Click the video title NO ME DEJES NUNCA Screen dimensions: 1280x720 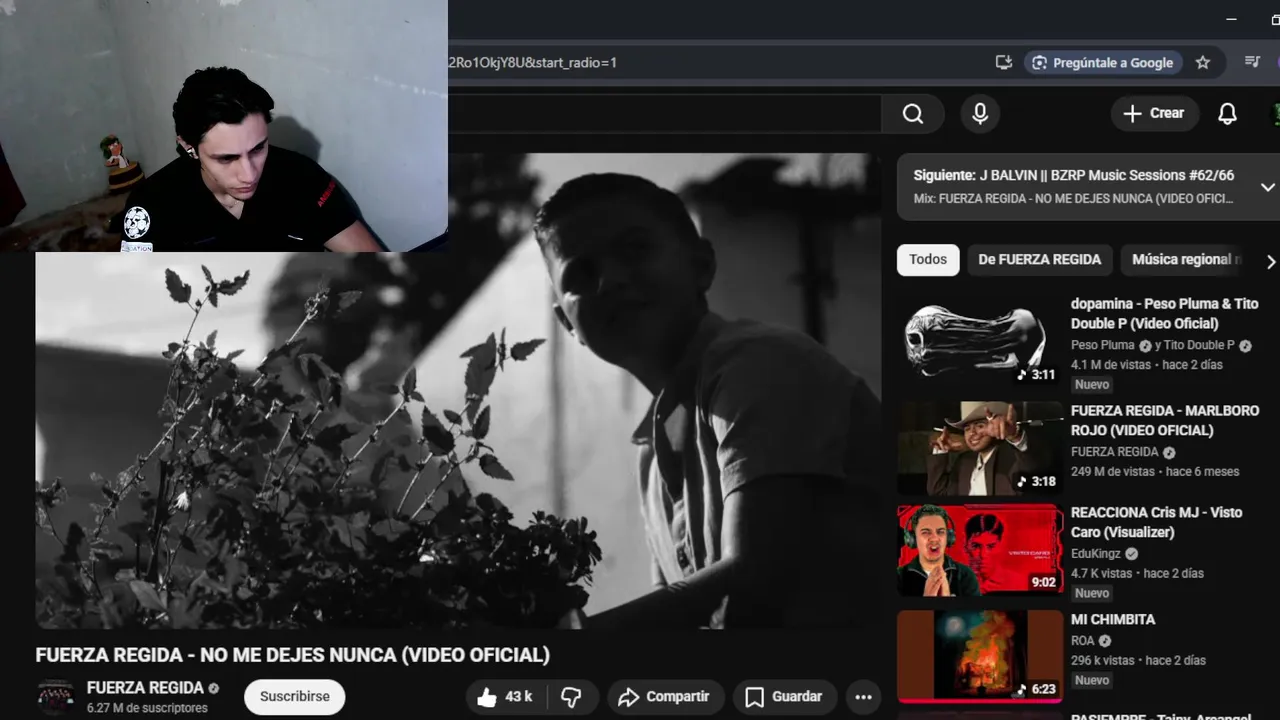293,656
